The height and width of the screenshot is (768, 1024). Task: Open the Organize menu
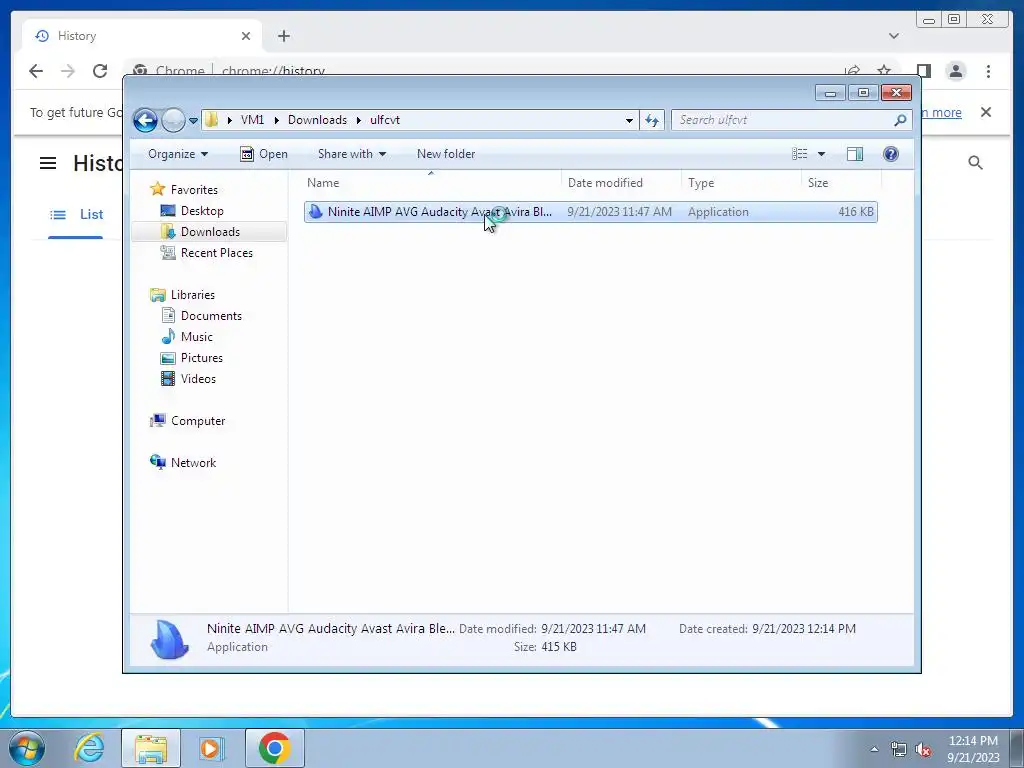tap(178, 154)
